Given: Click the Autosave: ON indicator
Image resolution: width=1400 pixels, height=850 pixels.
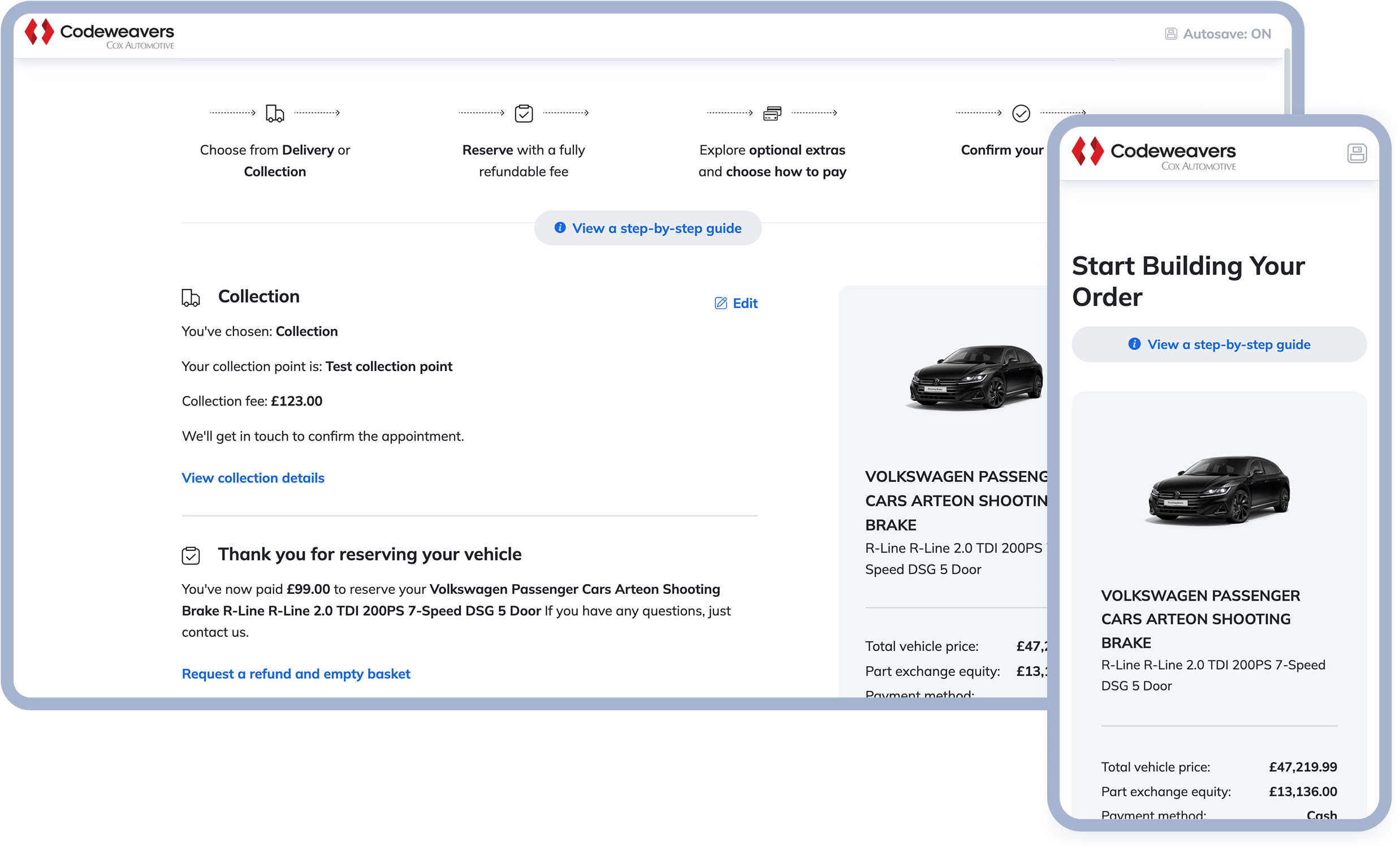Looking at the screenshot, I should coord(1217,34).
